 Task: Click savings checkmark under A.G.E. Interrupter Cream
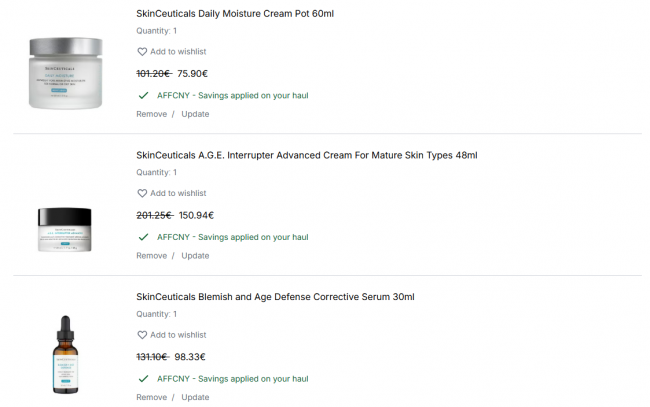(x=143, y=237)
